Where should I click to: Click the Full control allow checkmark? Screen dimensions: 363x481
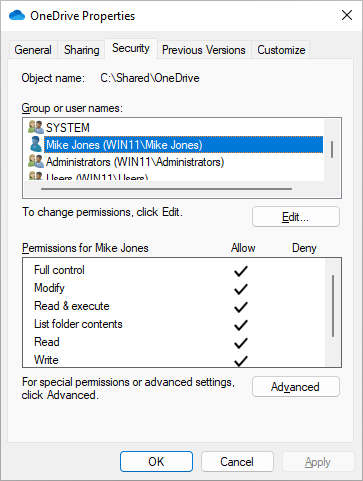click(x=241, y=271)
